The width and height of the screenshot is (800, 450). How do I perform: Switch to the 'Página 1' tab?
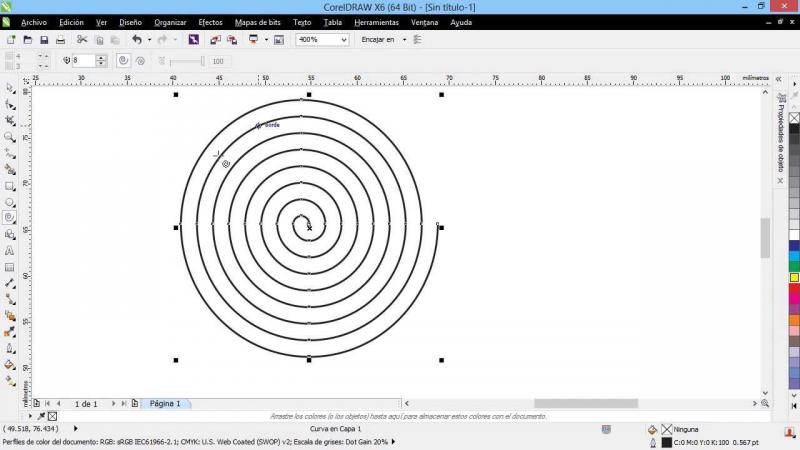tap(164, 404)
